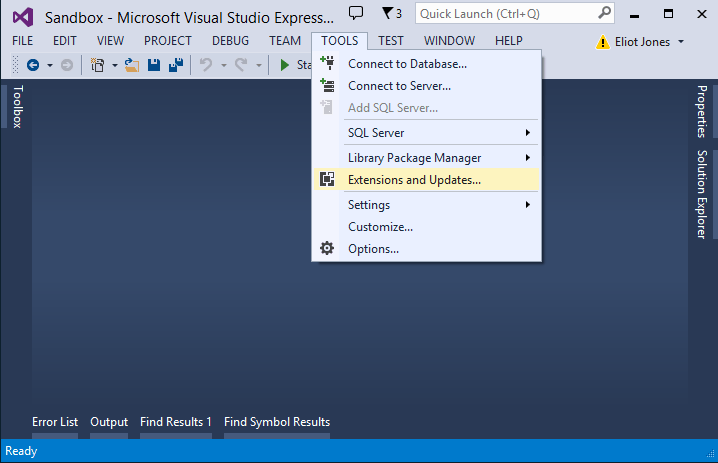This screenshot has width=718, height=463.
Task: Click the Ready status bar text
Action: (21, 451)
